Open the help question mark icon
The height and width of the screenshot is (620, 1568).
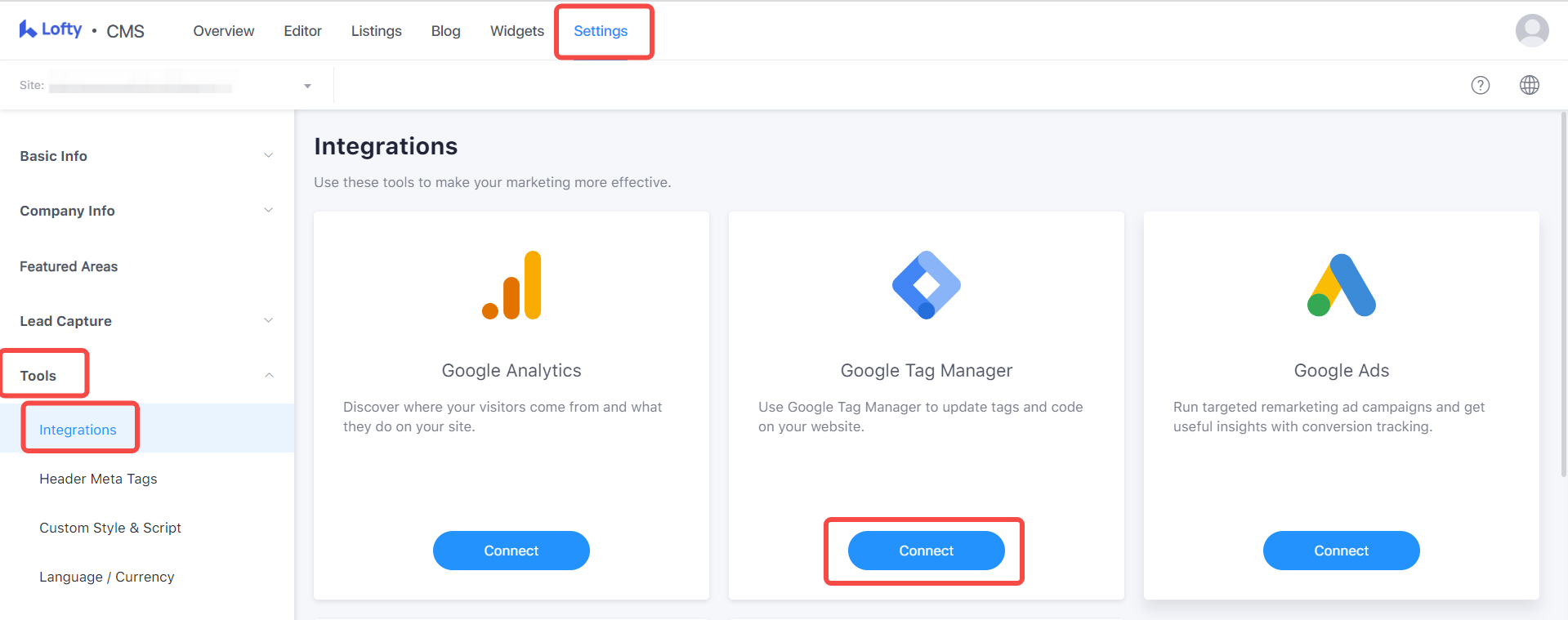[1481, 85]
